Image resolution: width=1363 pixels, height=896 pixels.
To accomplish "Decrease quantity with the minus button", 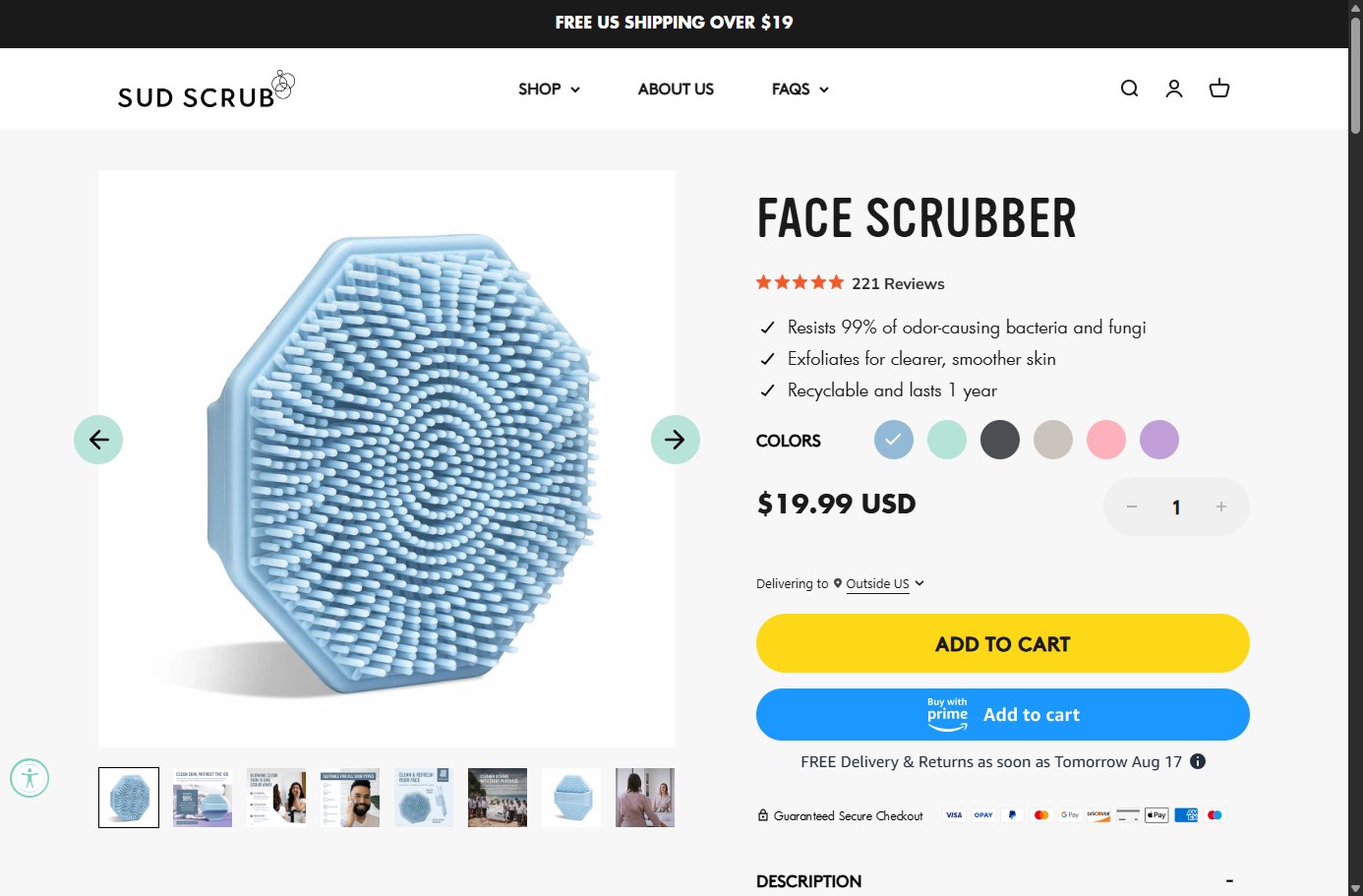I will [1132, 507].
